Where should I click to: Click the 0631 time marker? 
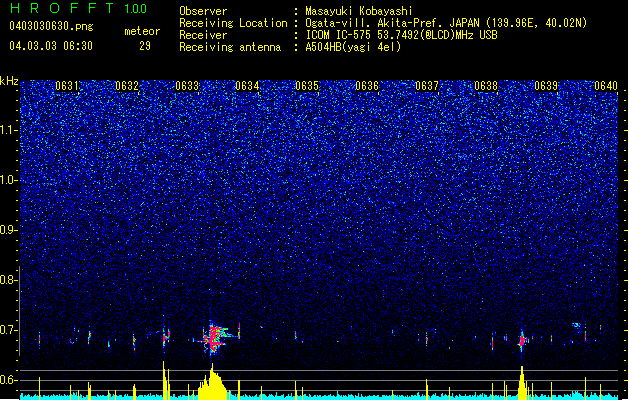67,86
